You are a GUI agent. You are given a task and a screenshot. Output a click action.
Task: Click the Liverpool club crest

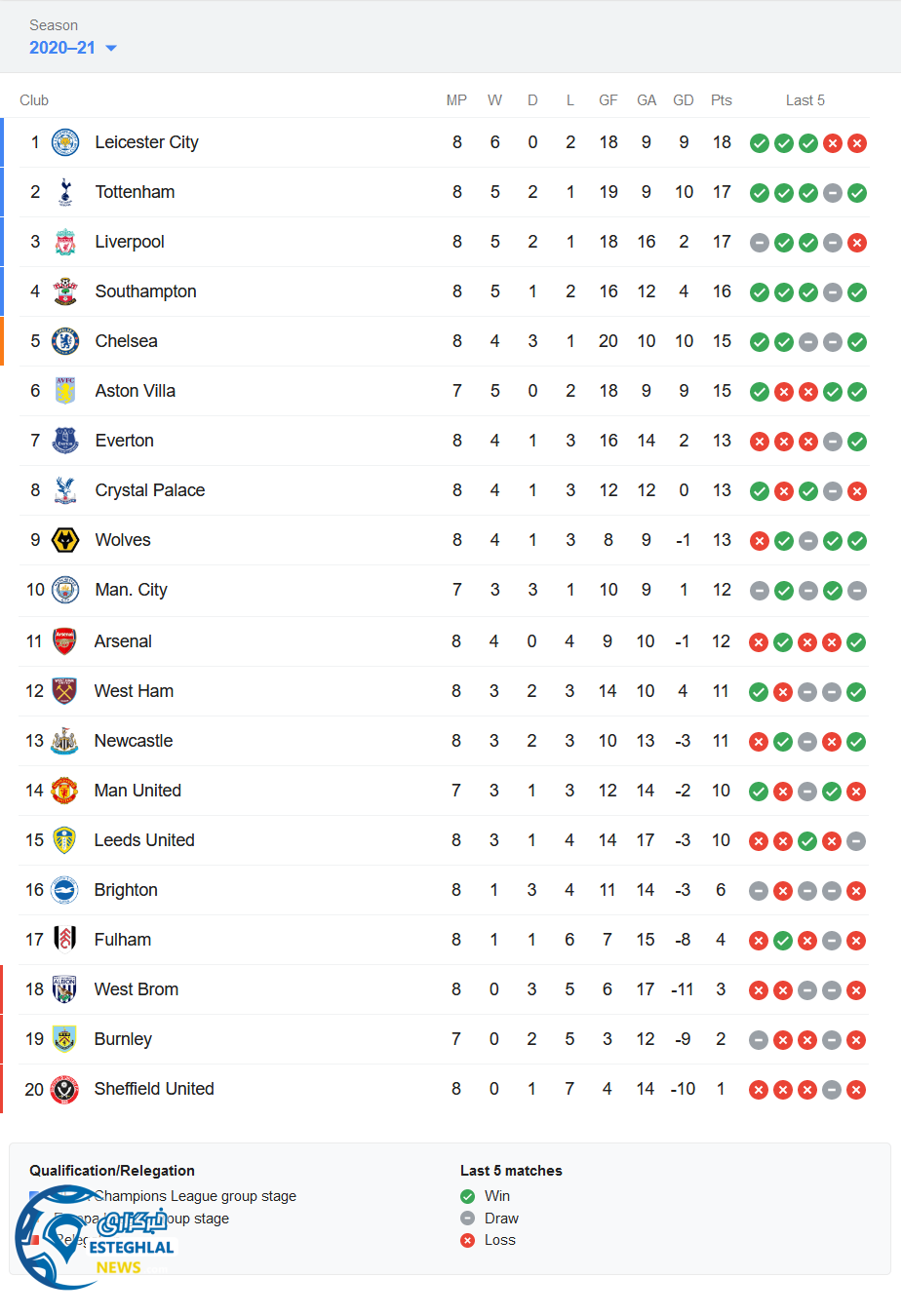65,242
